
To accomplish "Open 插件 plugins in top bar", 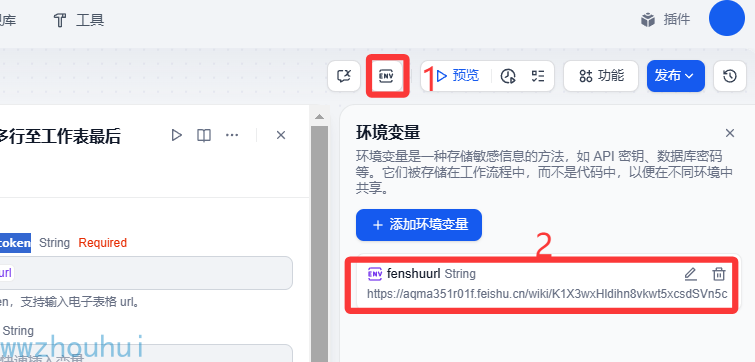I will pyautogui.click(x=666, y=20).
